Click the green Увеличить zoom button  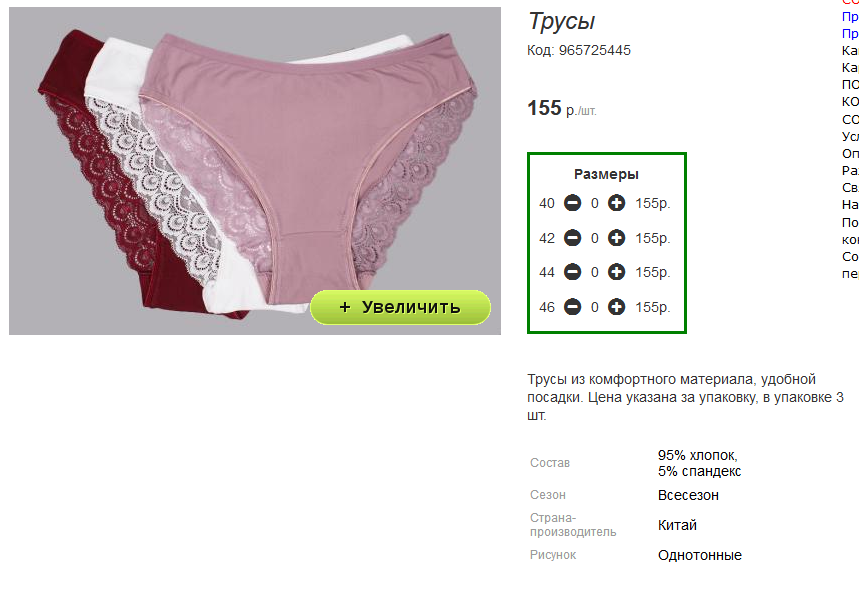[400, 307]
